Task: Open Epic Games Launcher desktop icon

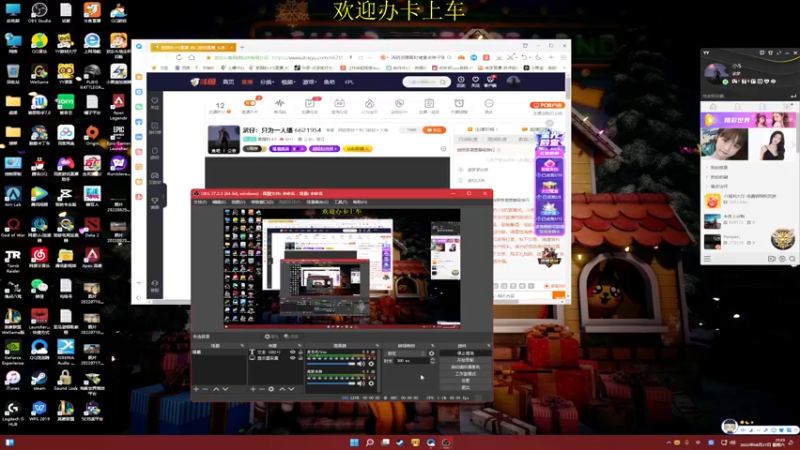Action: click(x=118, y=137)
